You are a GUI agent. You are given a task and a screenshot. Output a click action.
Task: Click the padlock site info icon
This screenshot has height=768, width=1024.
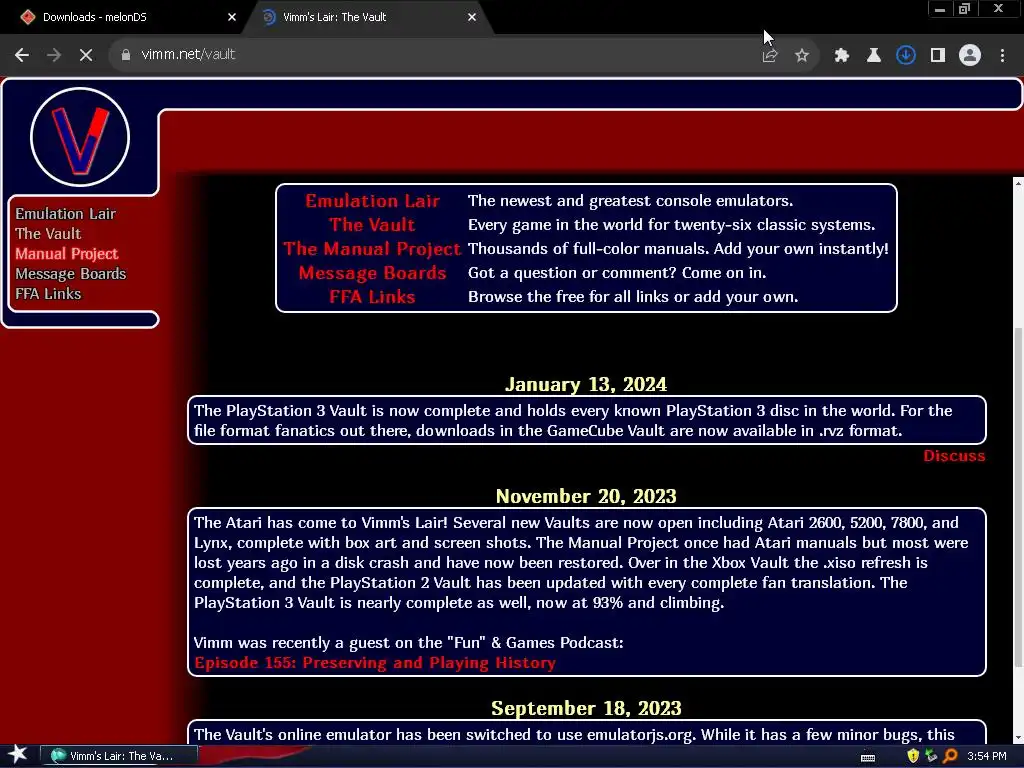[x=126, y=55]
